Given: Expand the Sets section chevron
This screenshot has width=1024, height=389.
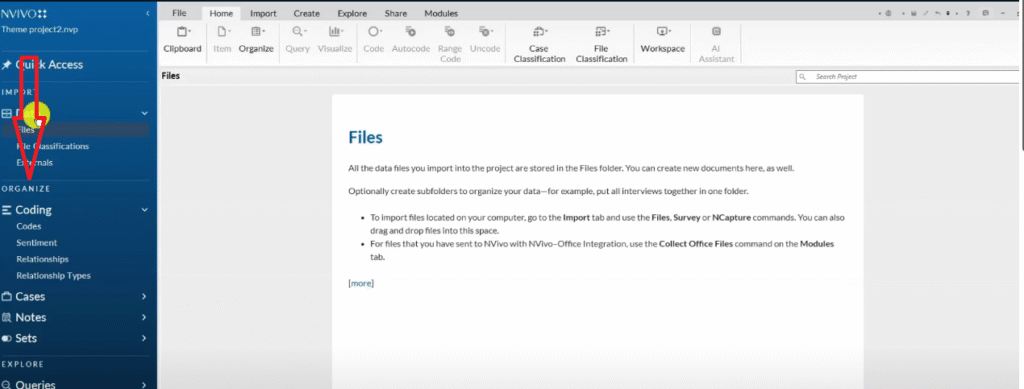Looking at the screenshot, I should point(144,338).
